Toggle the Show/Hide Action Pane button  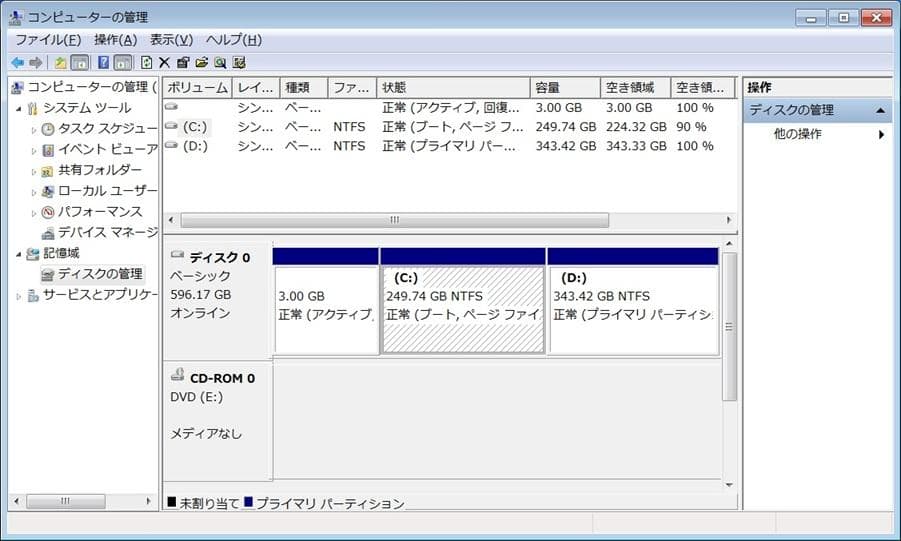122,62
